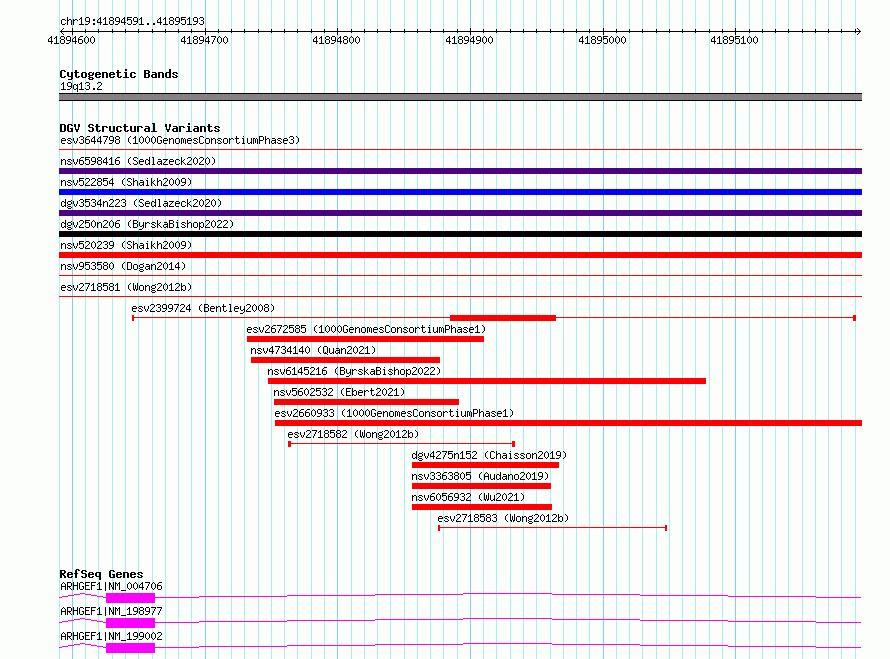The image size is (890, 659).
Task: Click the red bar of esv2660933
Action: [568, 423]
